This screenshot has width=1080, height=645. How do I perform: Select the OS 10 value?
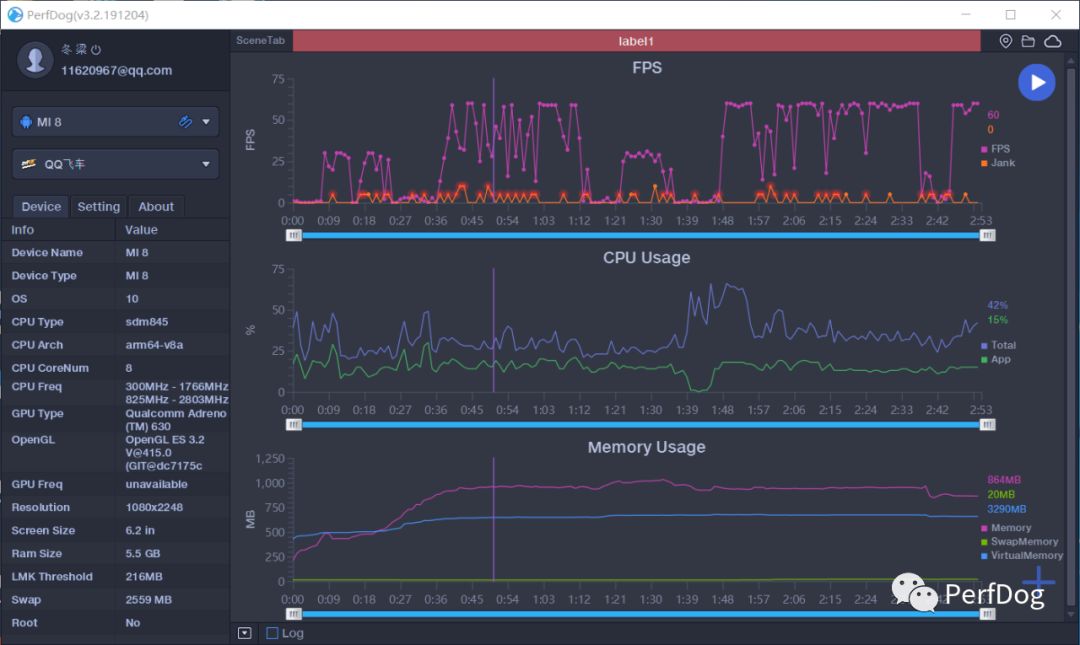coord(132,299)
